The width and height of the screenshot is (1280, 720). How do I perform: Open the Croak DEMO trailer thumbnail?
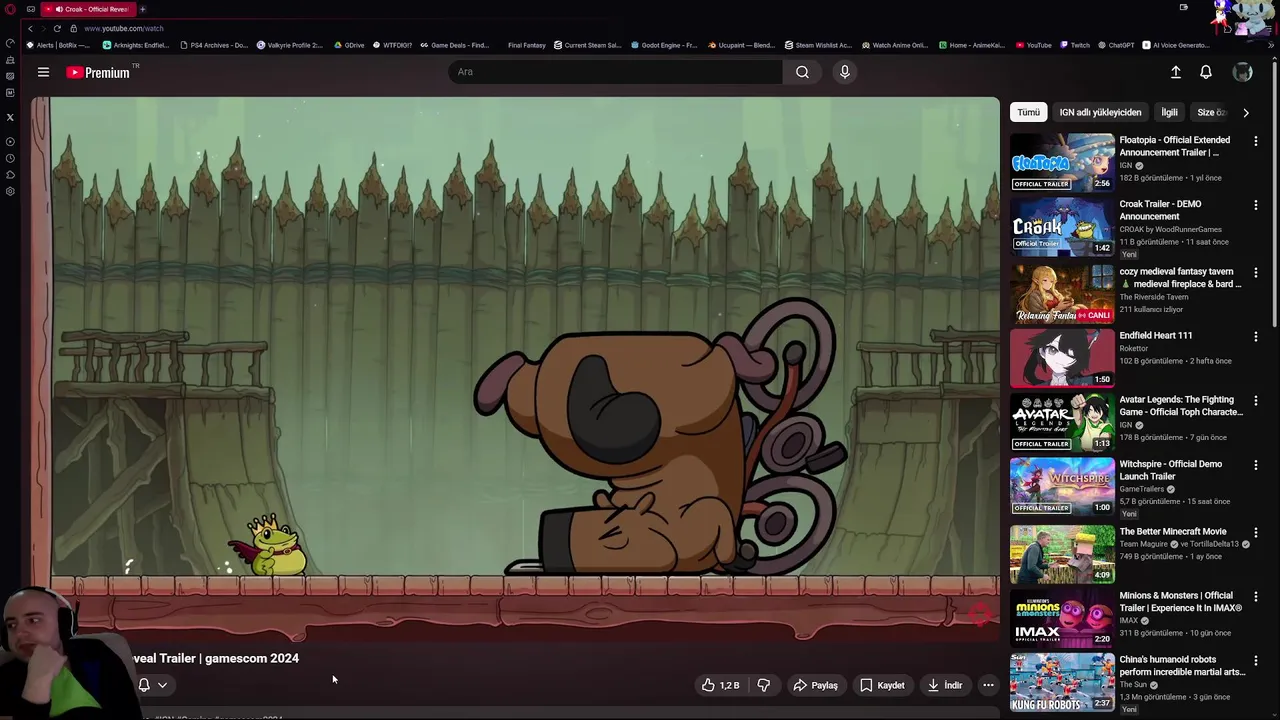(x=1062, y=227)
